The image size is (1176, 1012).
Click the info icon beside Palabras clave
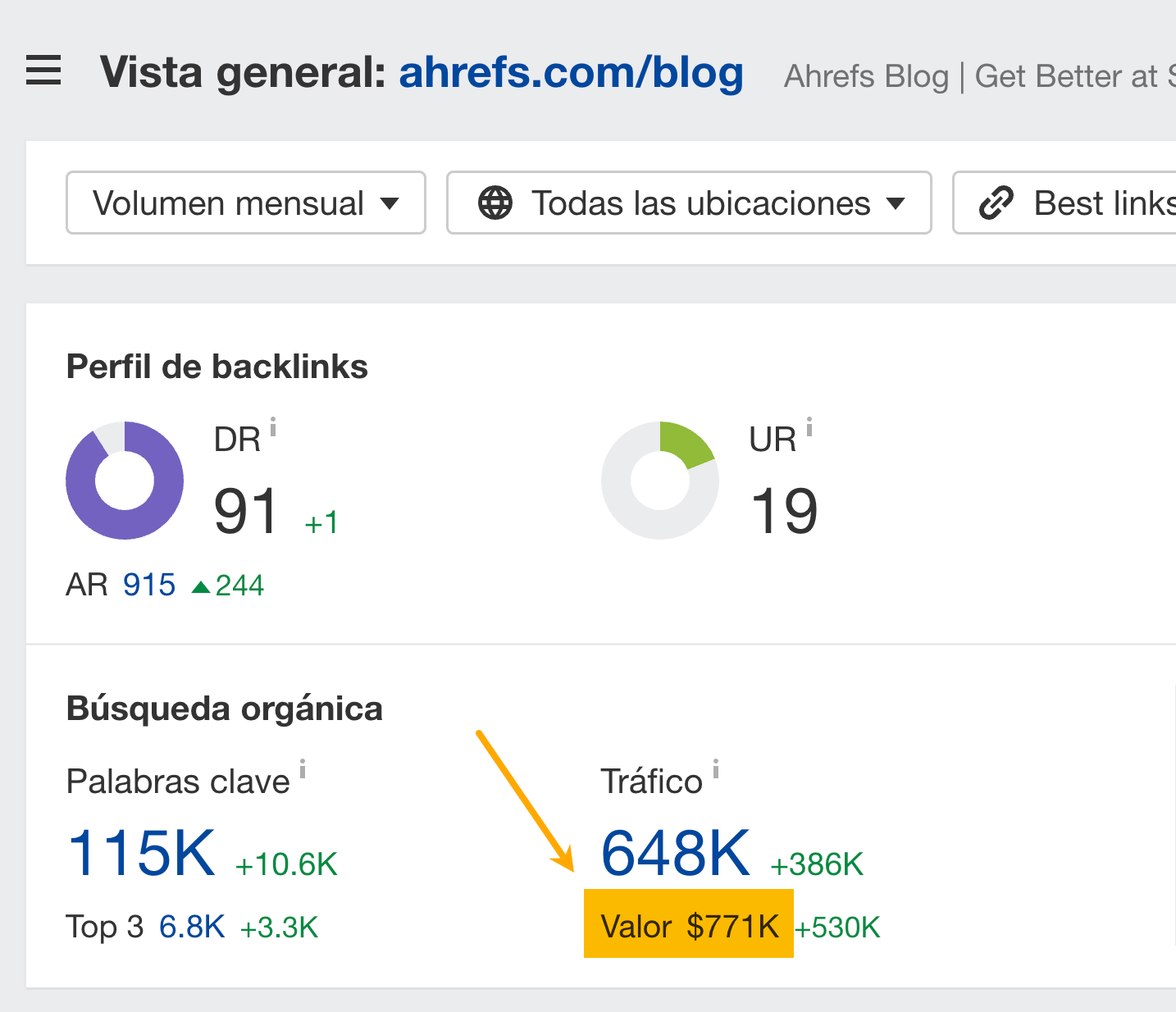click(303, 769)
